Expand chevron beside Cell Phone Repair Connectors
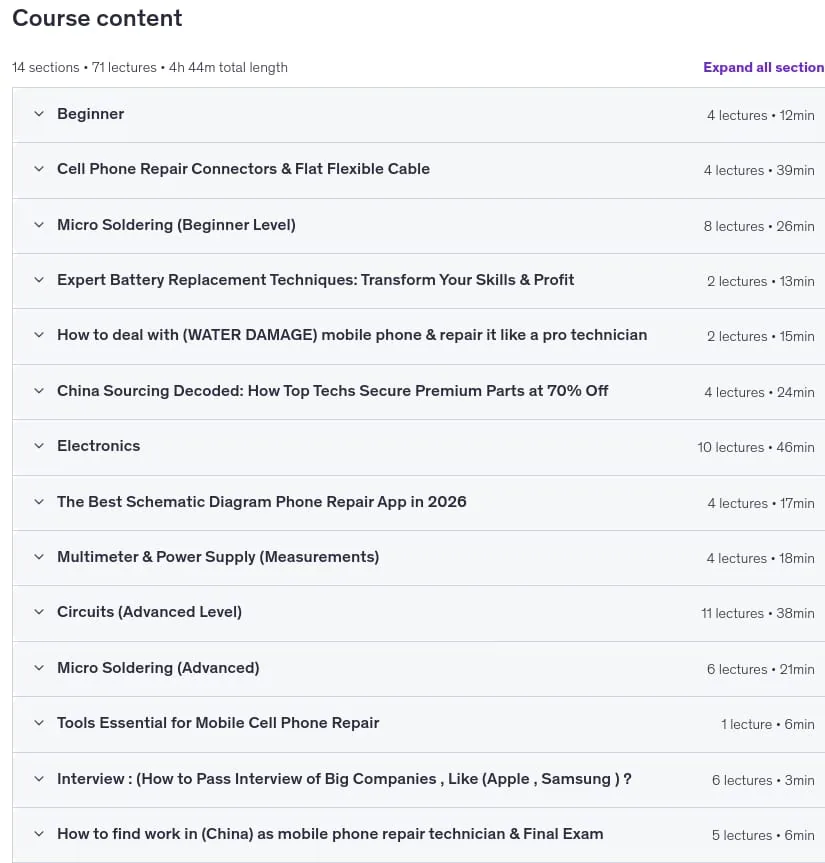The height and width of the screenshot is (863, 825). coord(39,169)
